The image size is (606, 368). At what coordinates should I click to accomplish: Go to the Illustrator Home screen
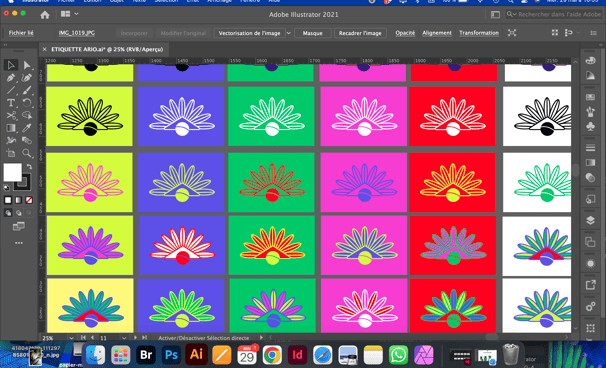[x=45, y=15]
